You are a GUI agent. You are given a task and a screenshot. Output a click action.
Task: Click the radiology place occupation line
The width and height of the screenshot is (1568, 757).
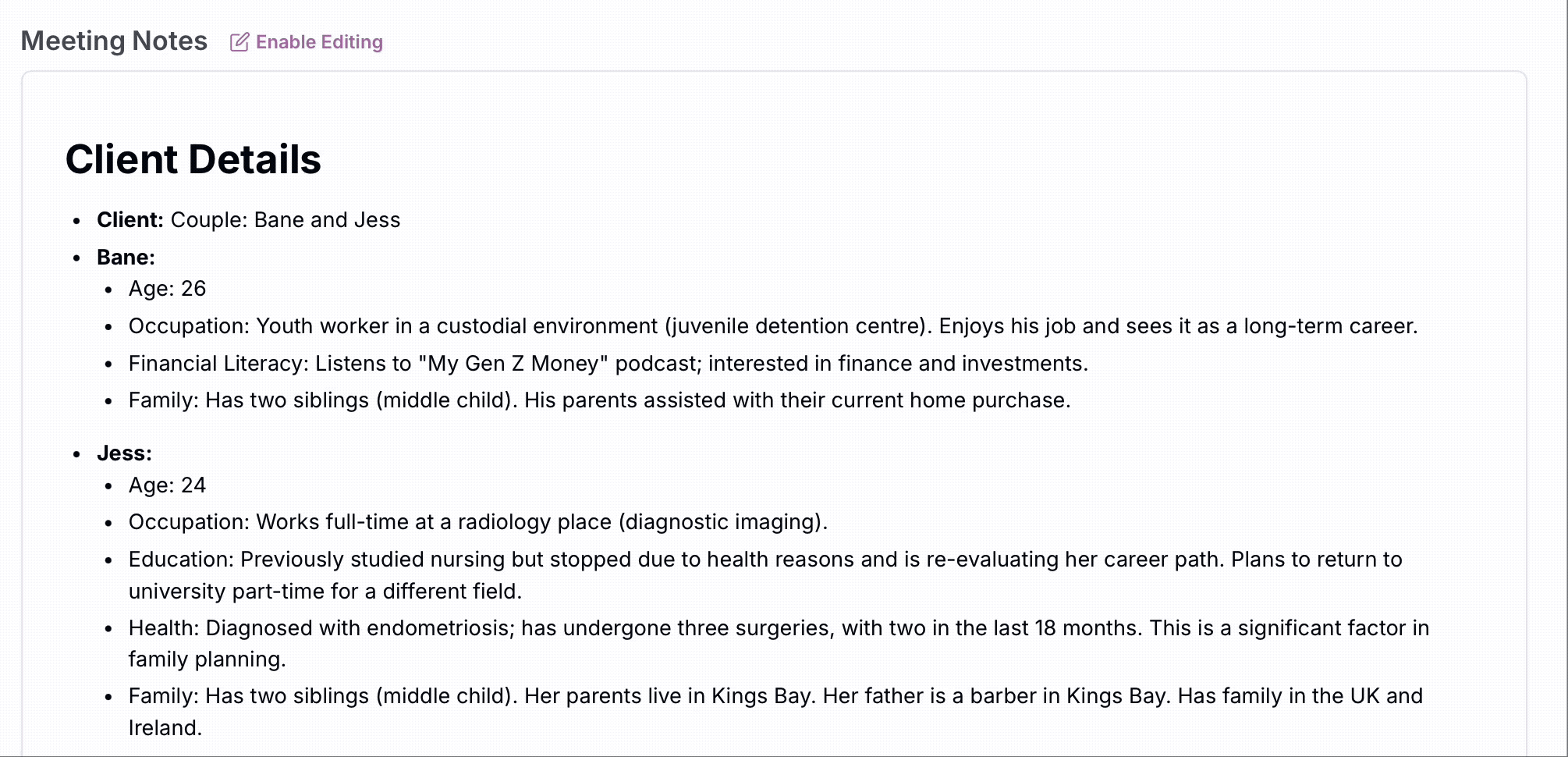478,522
